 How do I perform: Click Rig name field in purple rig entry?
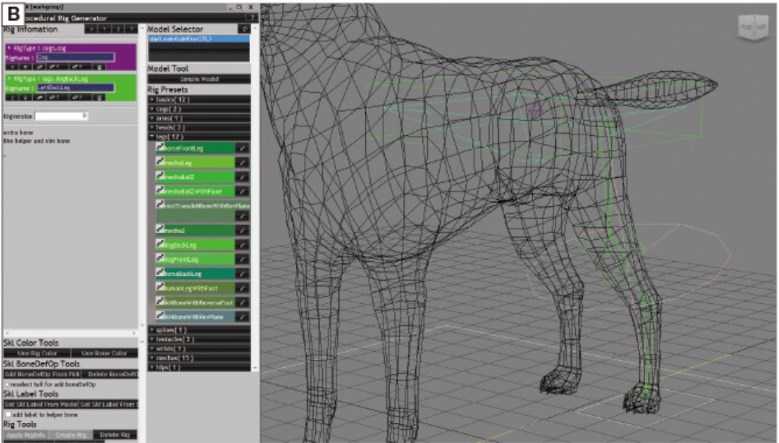[75, 58]
